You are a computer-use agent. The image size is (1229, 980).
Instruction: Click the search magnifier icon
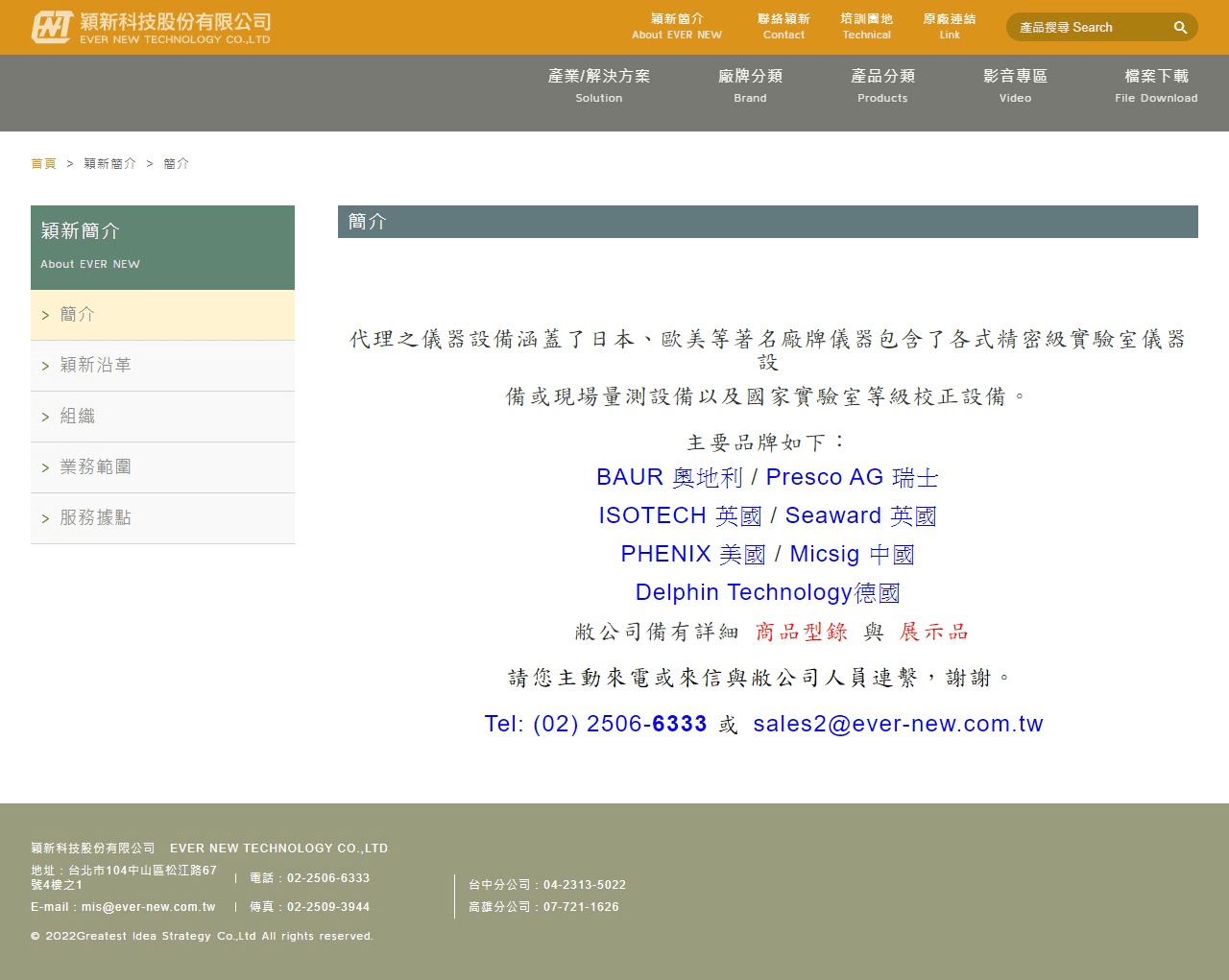(1180, 28)
